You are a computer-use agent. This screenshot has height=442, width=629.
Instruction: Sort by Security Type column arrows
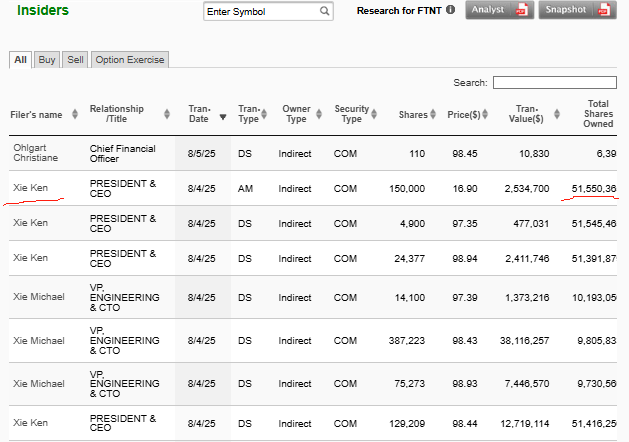374,114
